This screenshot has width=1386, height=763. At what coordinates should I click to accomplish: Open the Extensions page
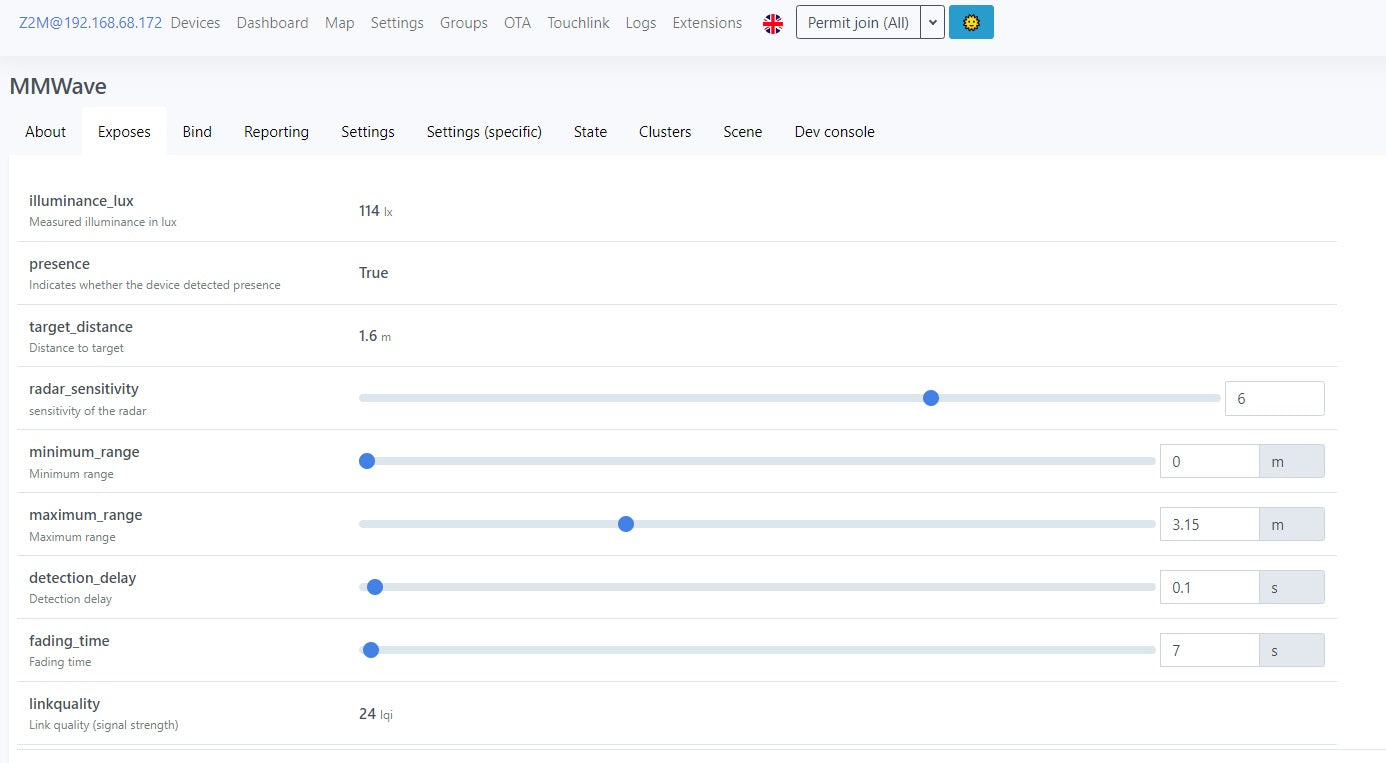(707, 22)
